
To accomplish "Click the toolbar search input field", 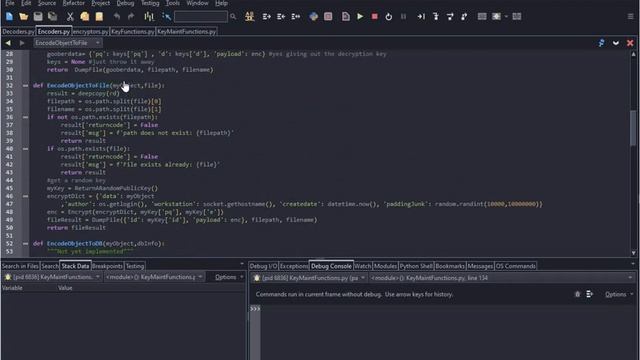I will coord(200,16).
